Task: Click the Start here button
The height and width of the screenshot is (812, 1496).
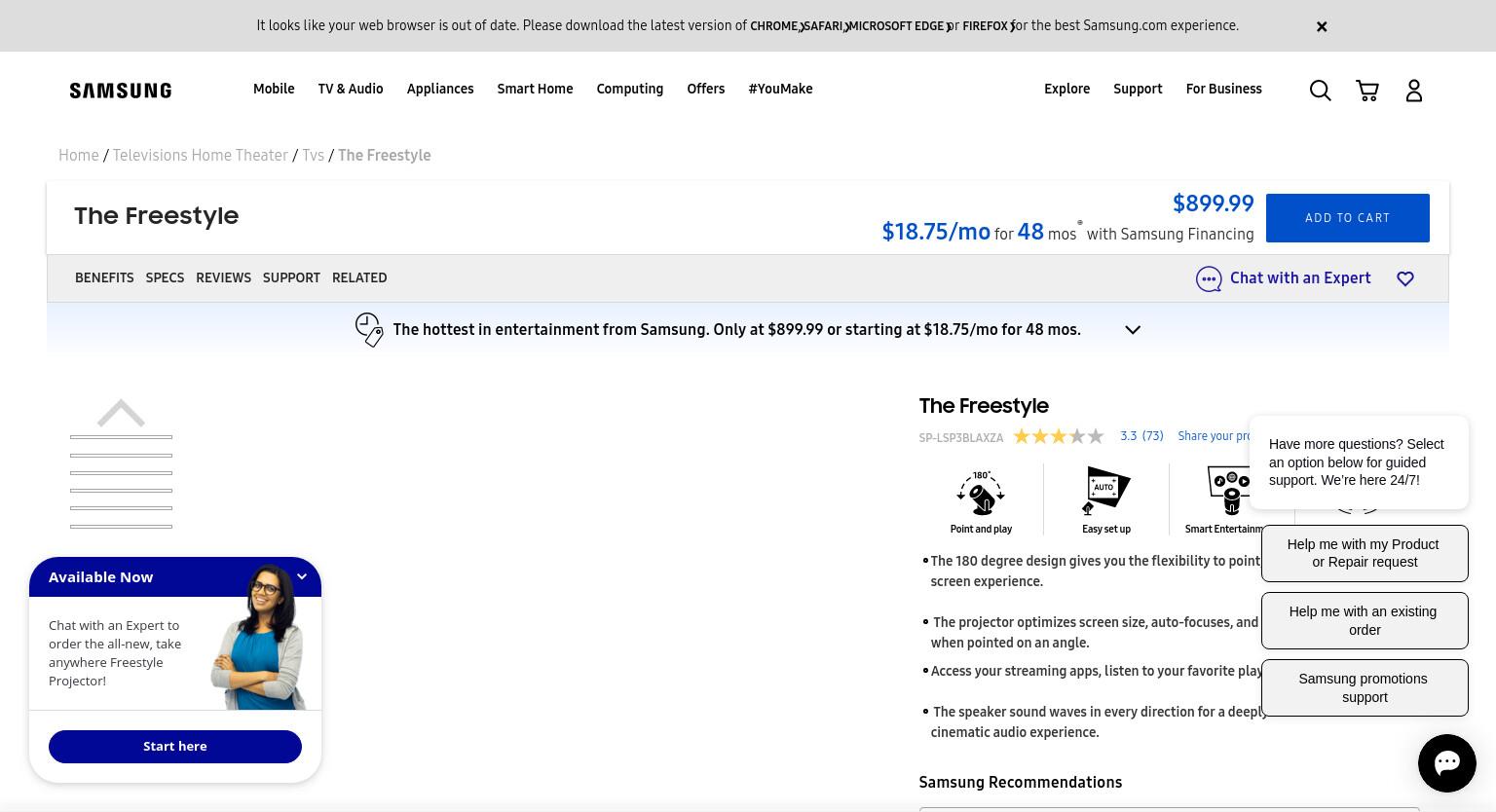Action: coord(175,747)
